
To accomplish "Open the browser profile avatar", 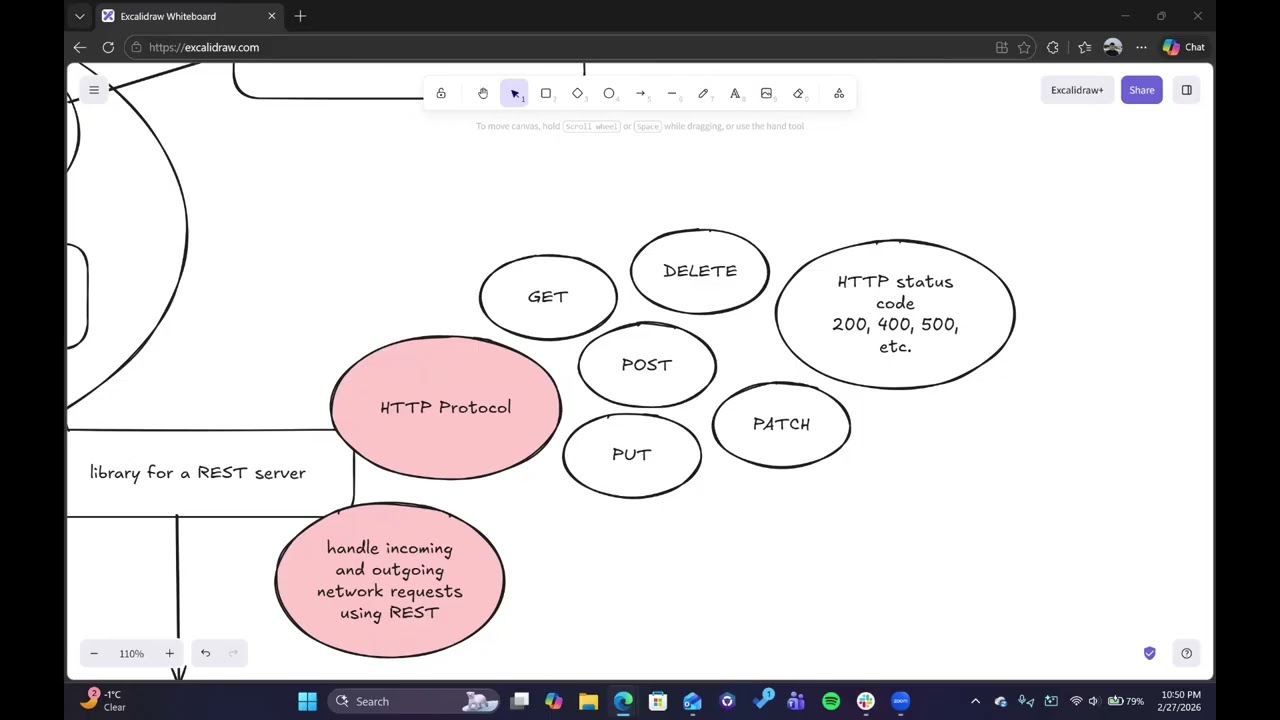I will [x=1113, y=47].
